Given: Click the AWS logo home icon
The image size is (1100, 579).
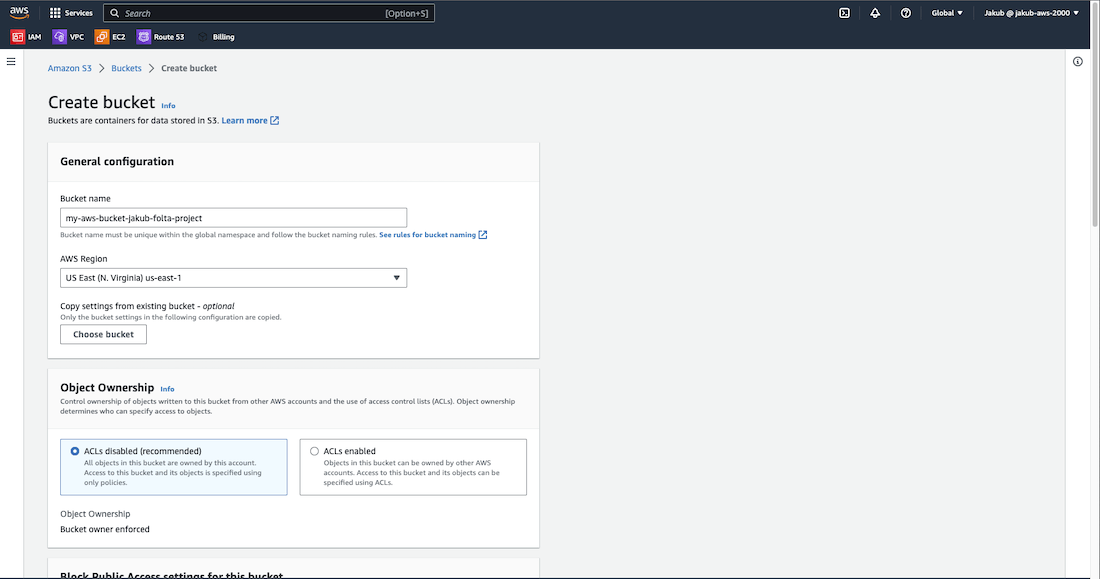Looking at the screenshot, I should [x=20, y=13].
